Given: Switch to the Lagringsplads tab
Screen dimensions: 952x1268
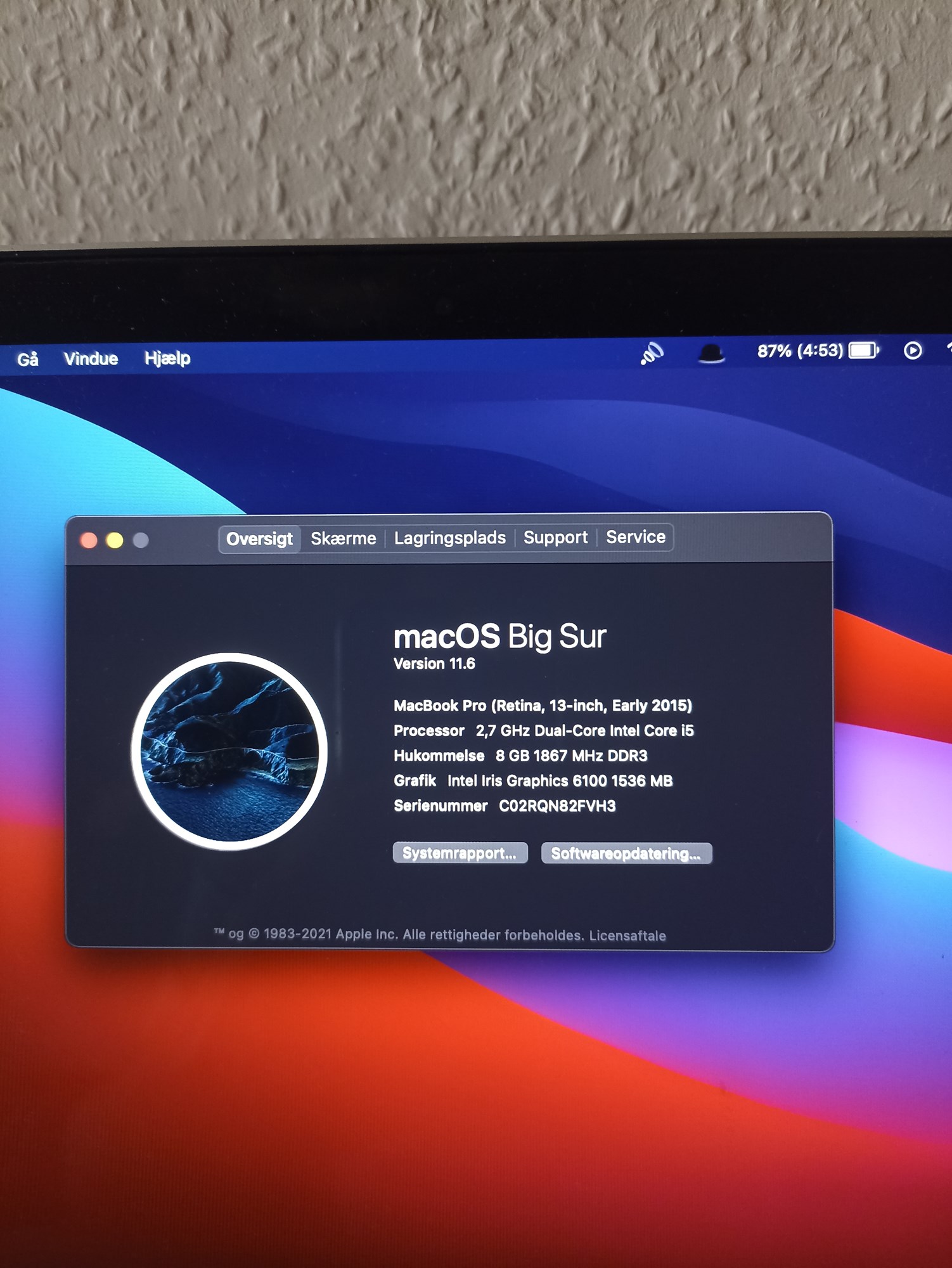Looking at the screenshot, I should pyautogui.click(x=450, y=538).
